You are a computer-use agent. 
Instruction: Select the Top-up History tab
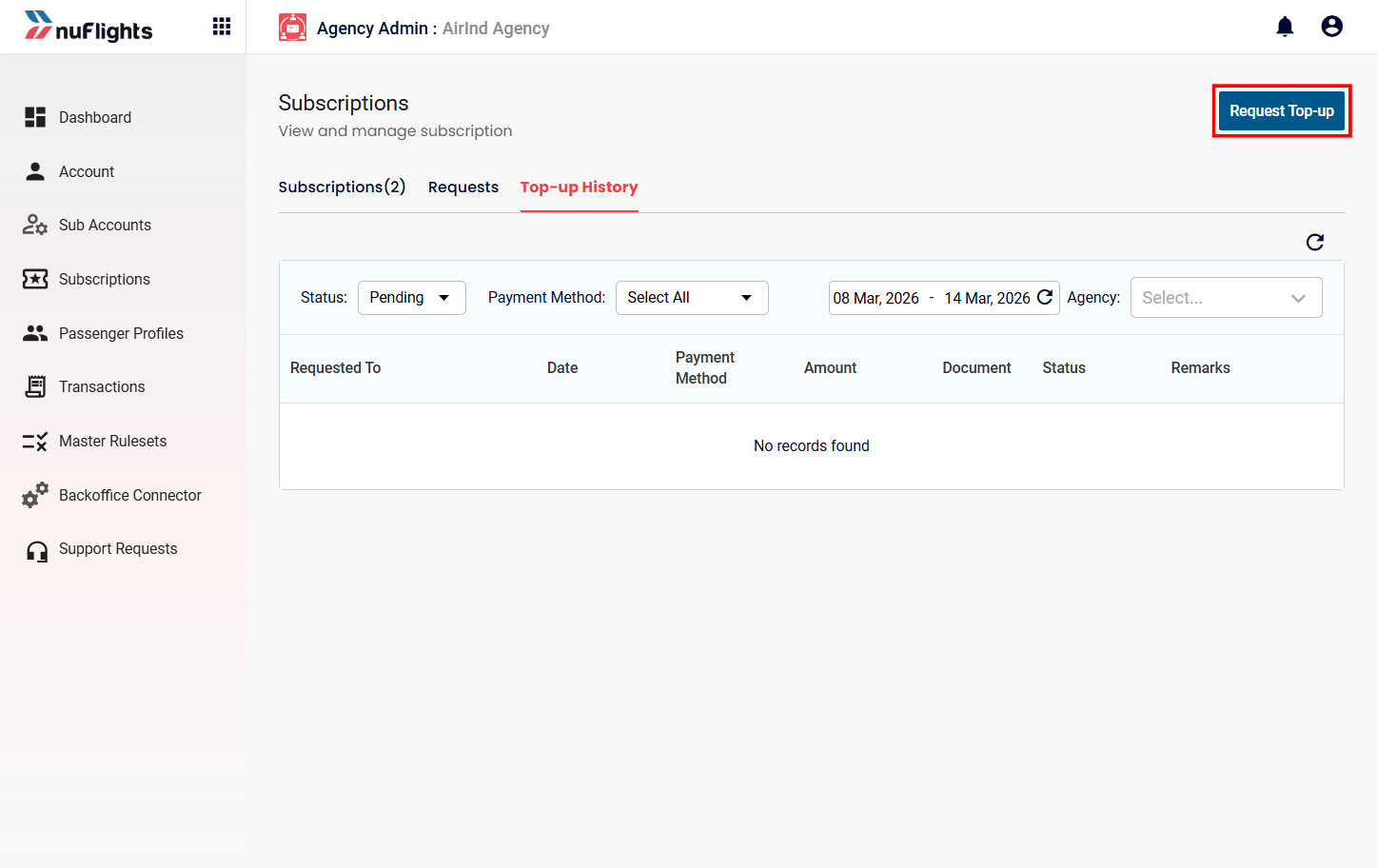click(579, 187)
